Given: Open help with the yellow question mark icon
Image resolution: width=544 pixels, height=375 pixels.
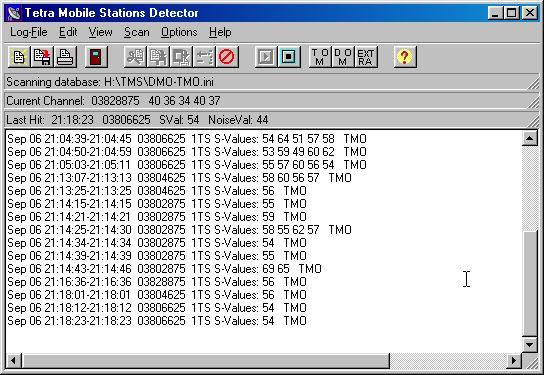Looking at the screenshot, I should (405, 57).
